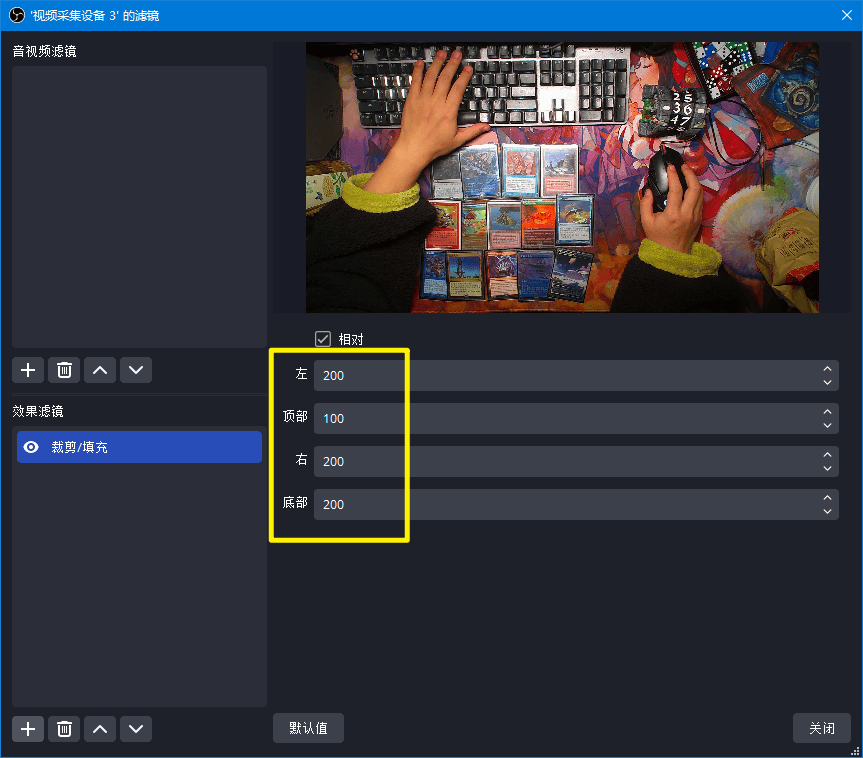Increase the 顶部 value with up stepper

point(827,411)
